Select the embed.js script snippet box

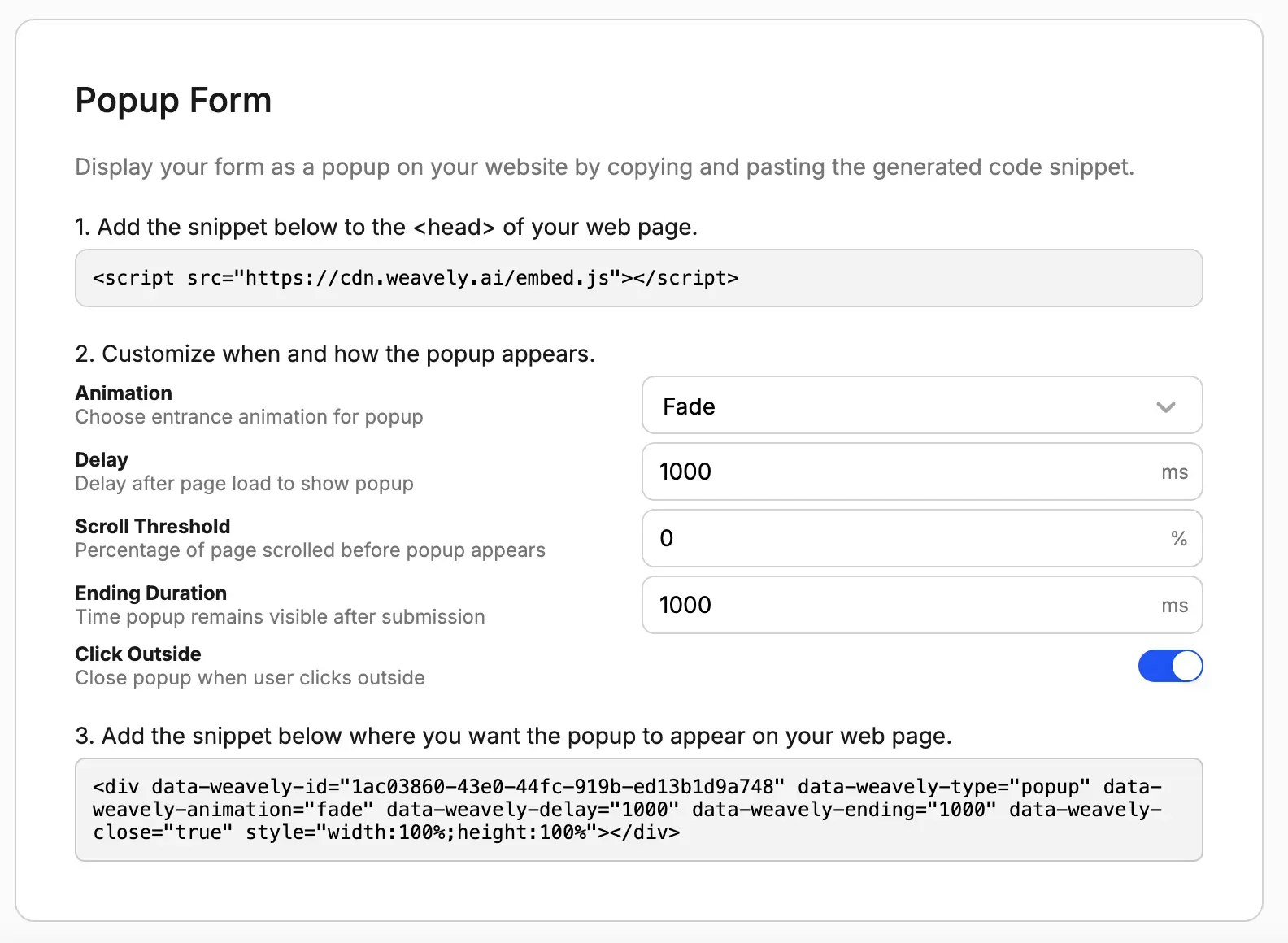(x=638, y=278)
